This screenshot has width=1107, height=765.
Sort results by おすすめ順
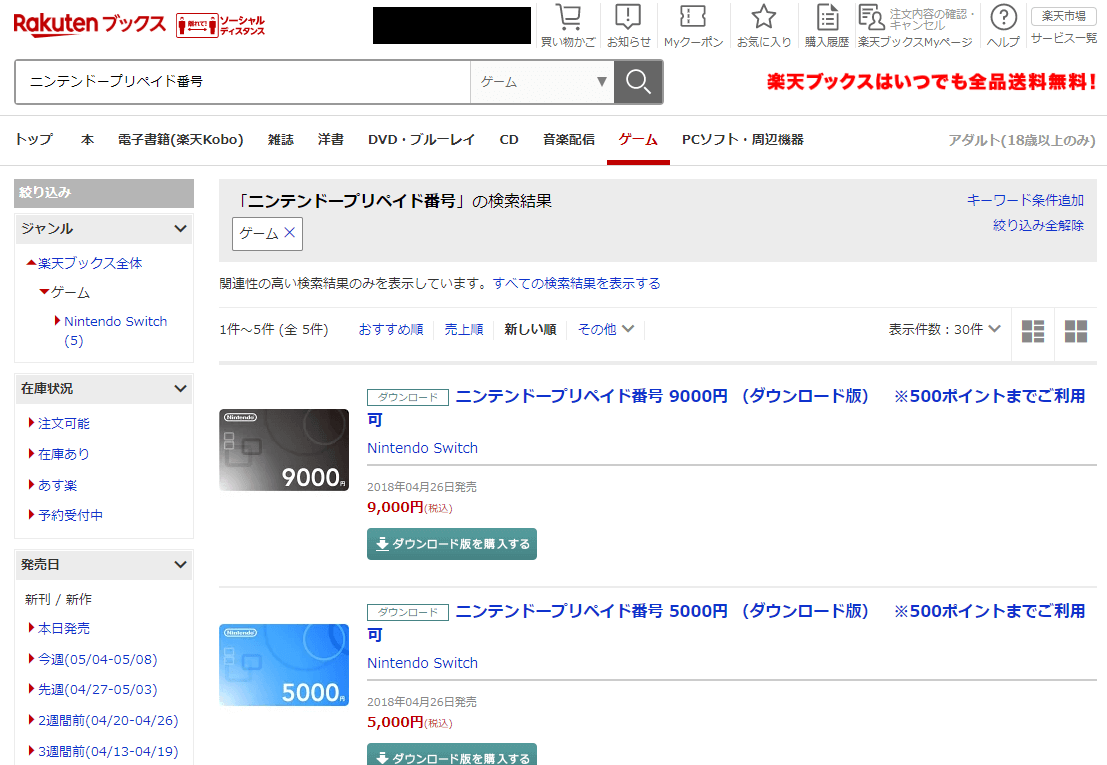[x=391, y=330]
